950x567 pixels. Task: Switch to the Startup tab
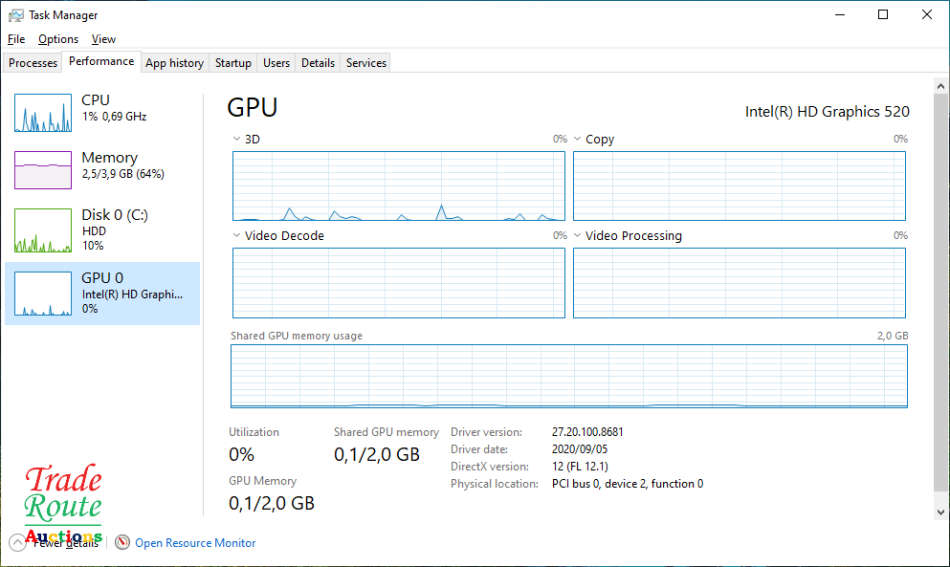click(x=233, y=63)
